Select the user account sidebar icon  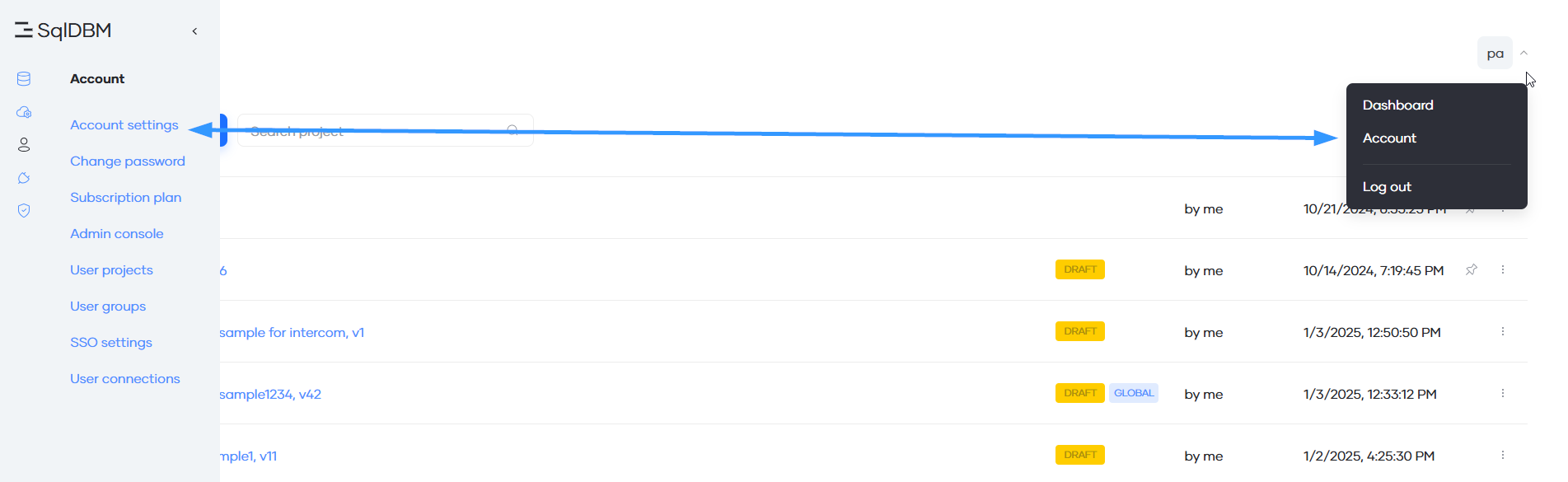click(x=24, y=145)
